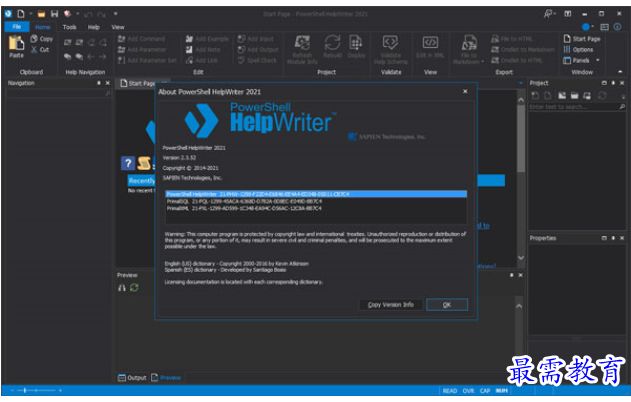Open the Customize Quick Access Toolbar arrow
The width and height of the screenshot is (631, 402).
[115, 14]
